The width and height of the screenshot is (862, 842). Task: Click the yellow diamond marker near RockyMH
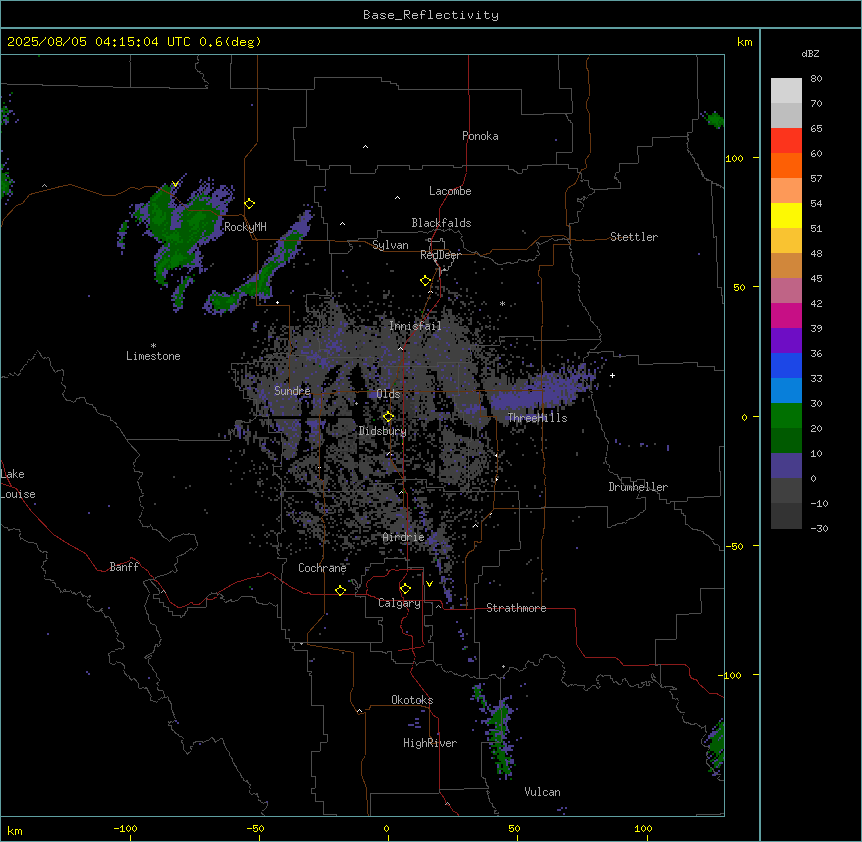coord(250,203)
